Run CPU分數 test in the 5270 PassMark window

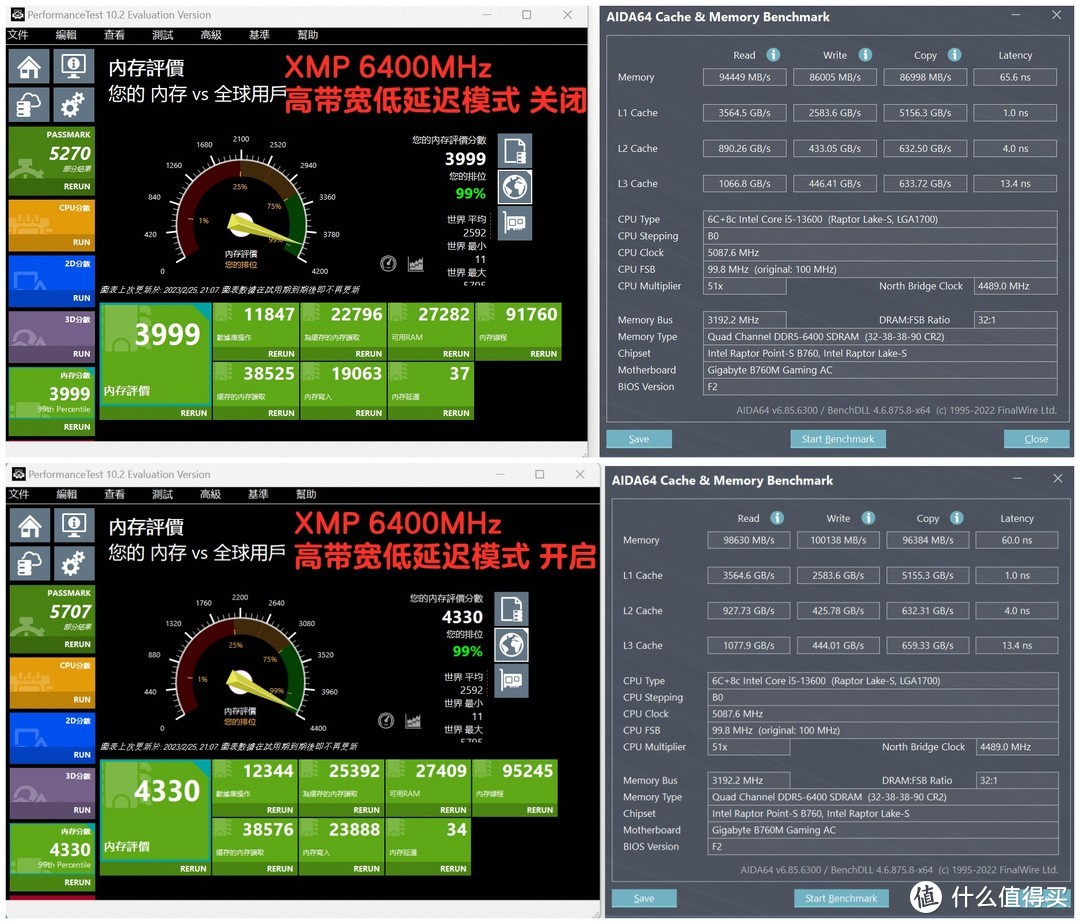pos(81,242)
